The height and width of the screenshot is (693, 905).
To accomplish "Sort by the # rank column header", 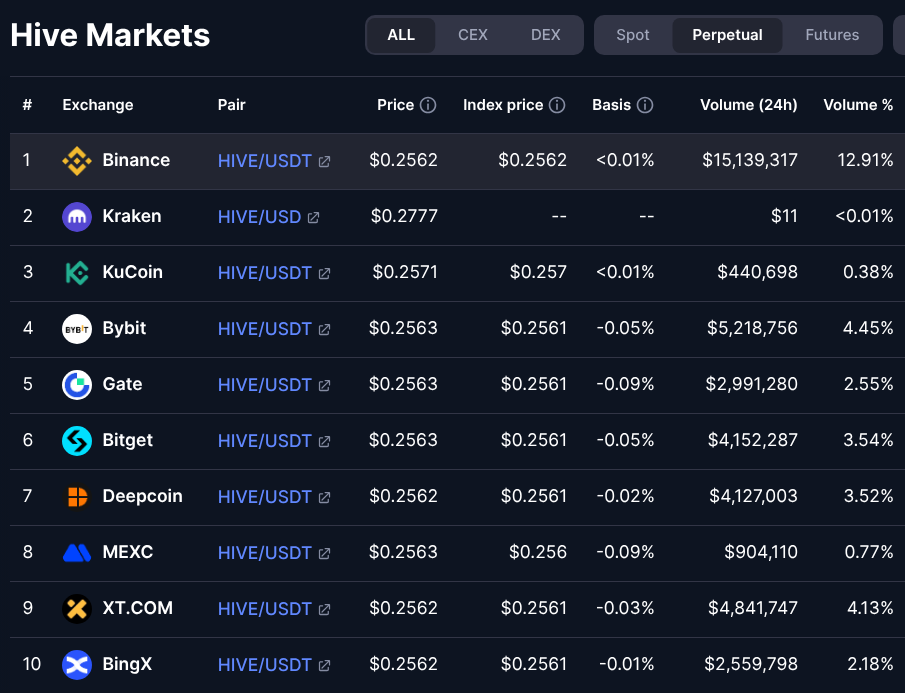I will click(x=27, y=105).
